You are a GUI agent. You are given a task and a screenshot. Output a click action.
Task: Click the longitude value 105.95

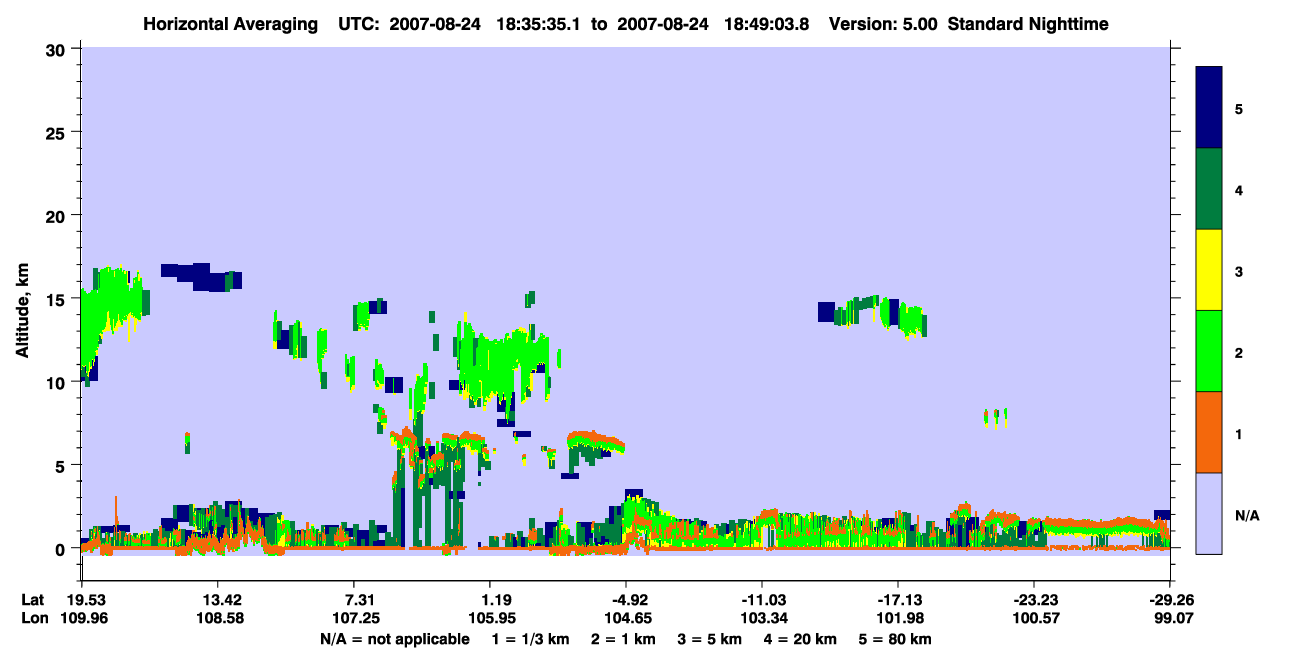click(x=490, y=619)
